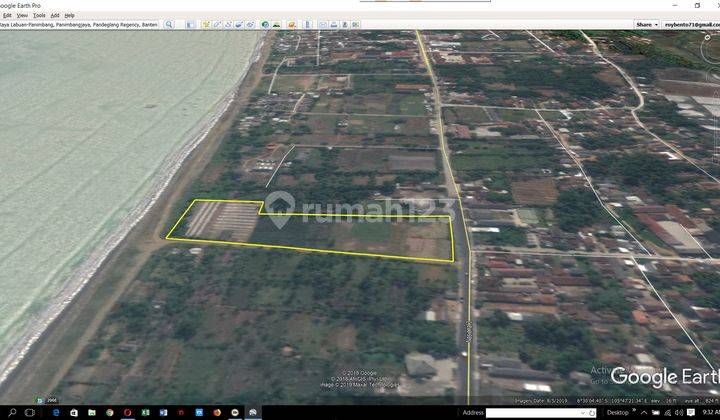The height and width of the screenshot is (420, 720).
Task: Click the Save Image toolbar icon
Action: (345, 24)
